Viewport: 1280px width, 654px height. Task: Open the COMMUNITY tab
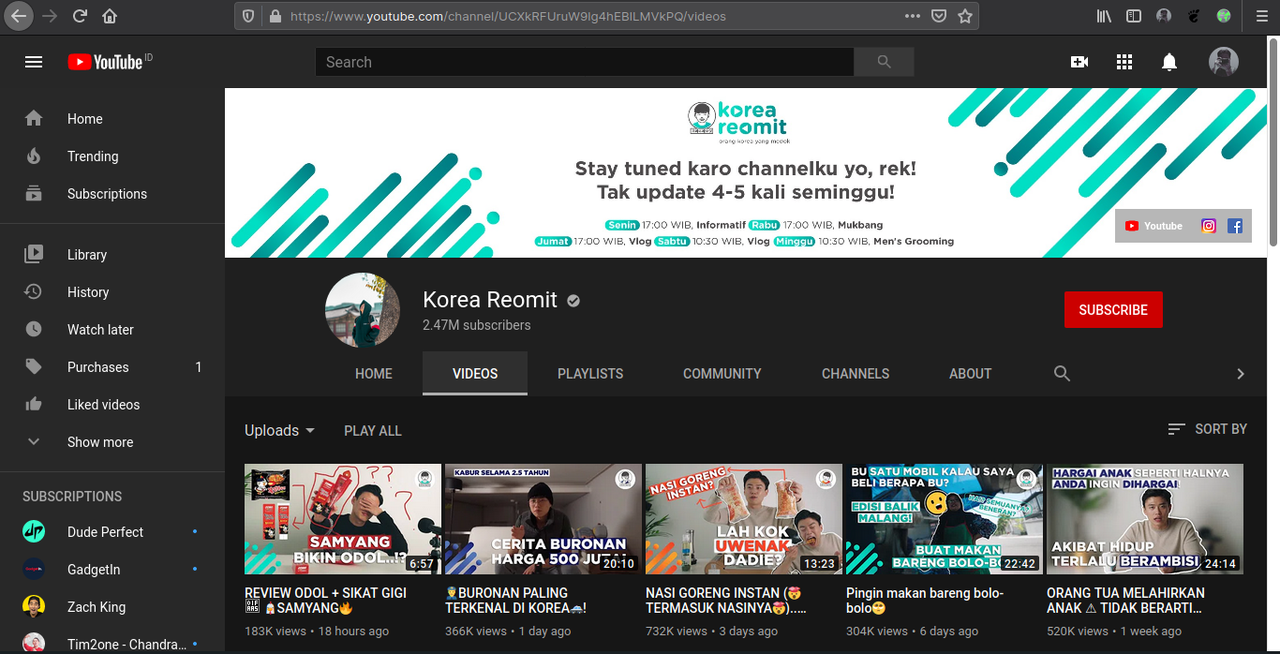click(722, 373)
